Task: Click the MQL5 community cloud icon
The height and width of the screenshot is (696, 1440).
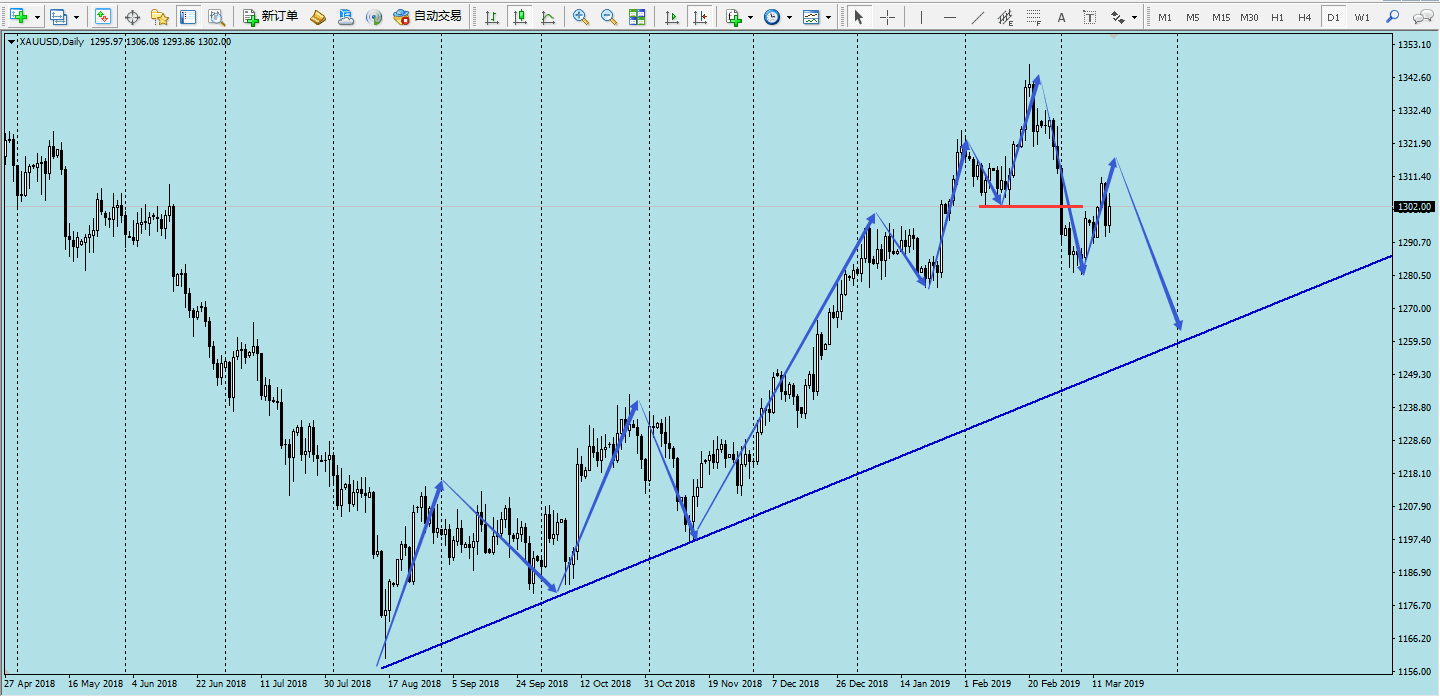Action: pos(346,17)
